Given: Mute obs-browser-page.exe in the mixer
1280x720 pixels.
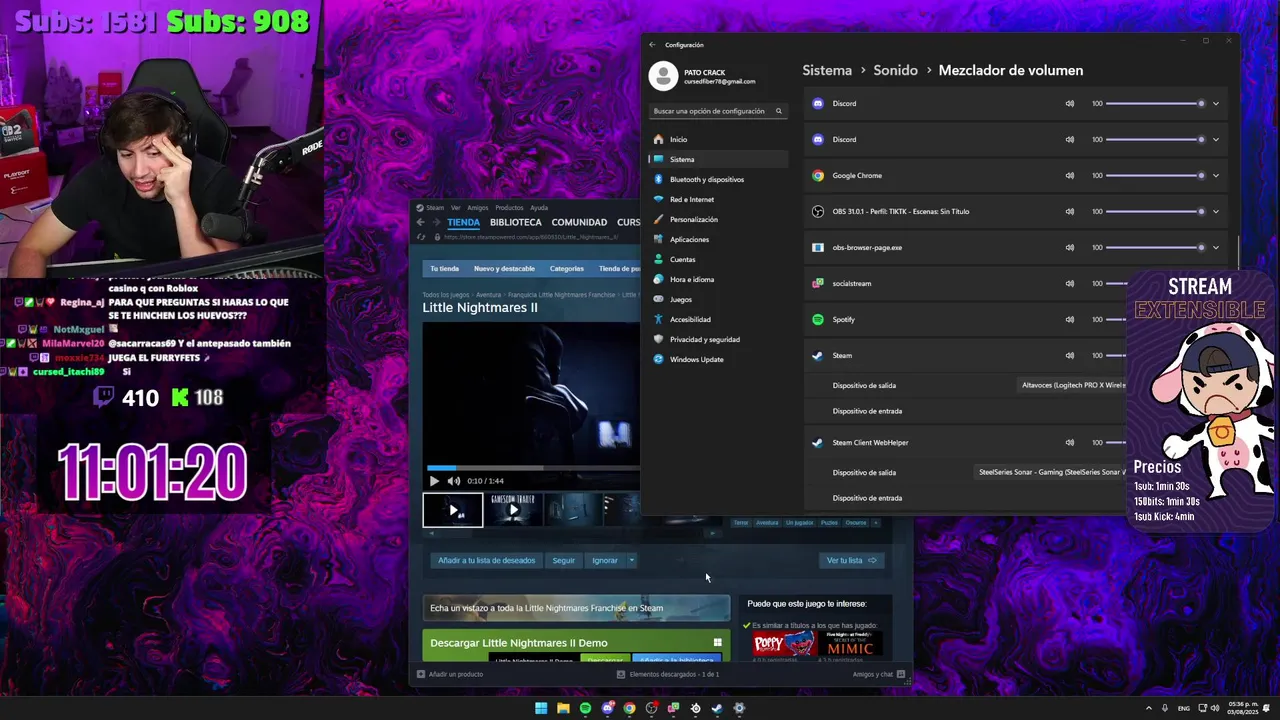Looking at the screenshot, I should [x=1069, y=247].
